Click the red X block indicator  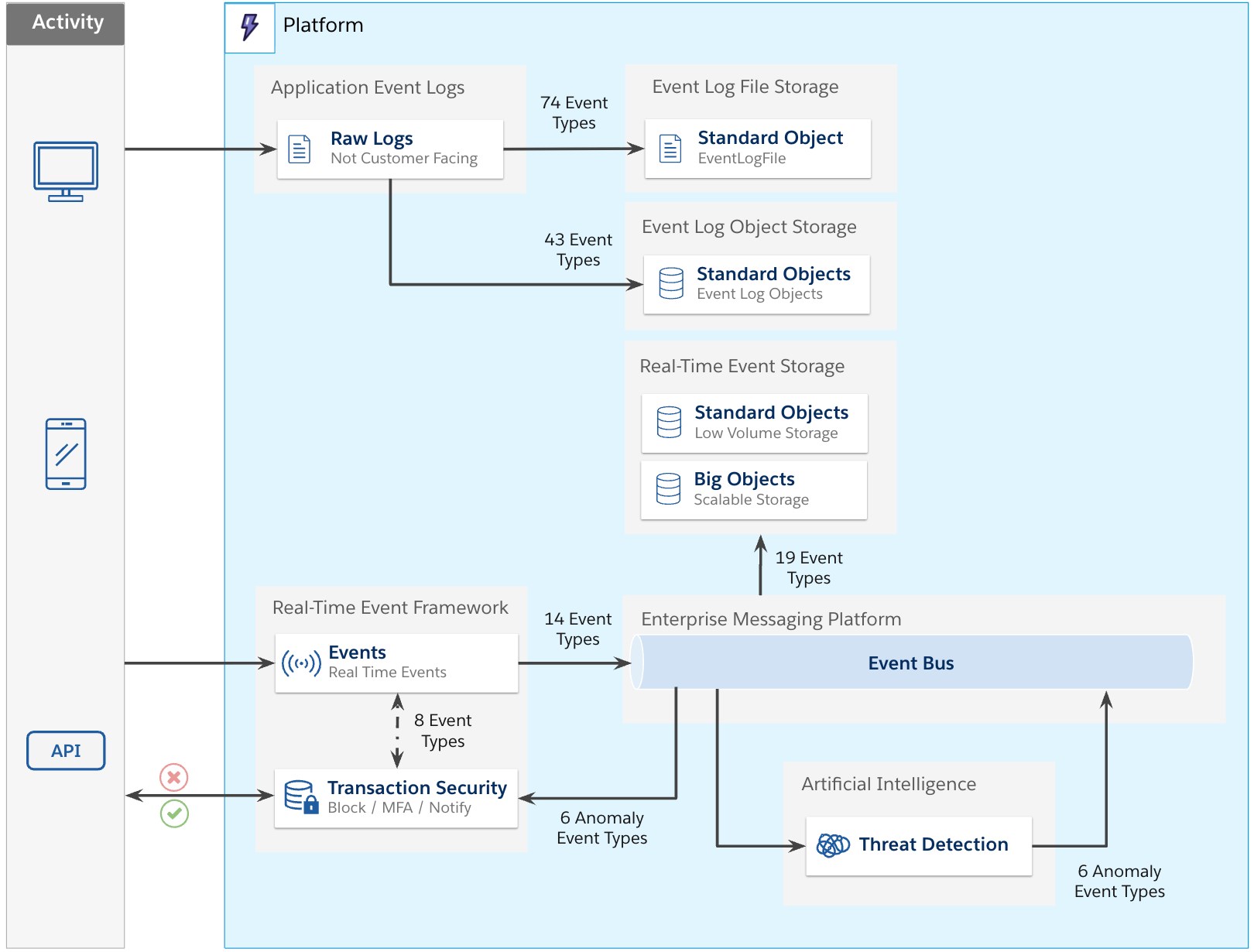coord(174,777)
